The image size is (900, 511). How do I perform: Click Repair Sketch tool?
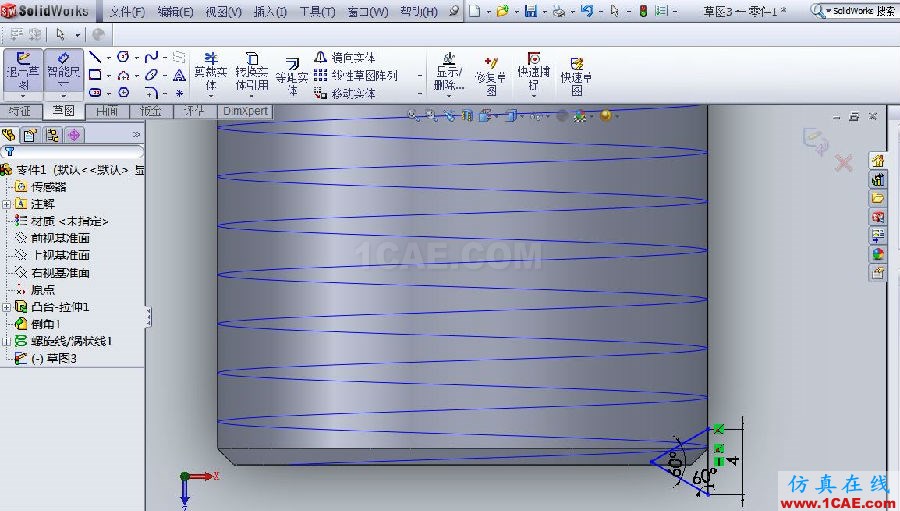click(x=491, y=76)
